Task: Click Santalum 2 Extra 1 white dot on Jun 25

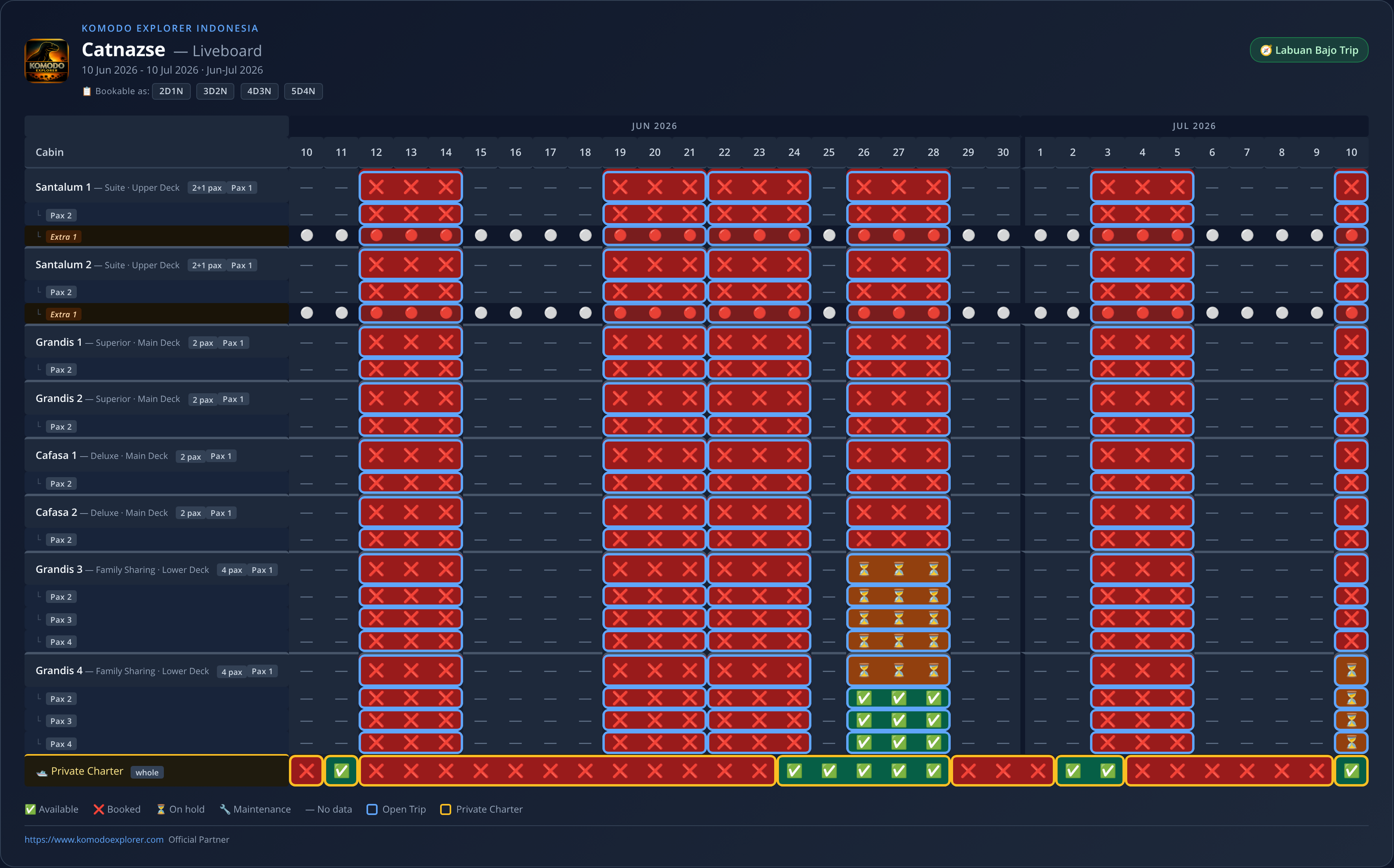Action: 829,313
